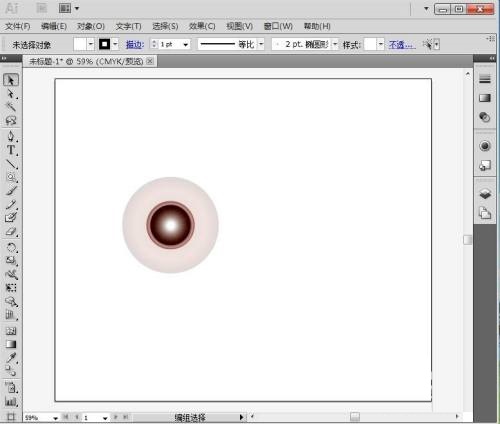
Task: Open the 编辑(E) menu
Action: (54, 26)
